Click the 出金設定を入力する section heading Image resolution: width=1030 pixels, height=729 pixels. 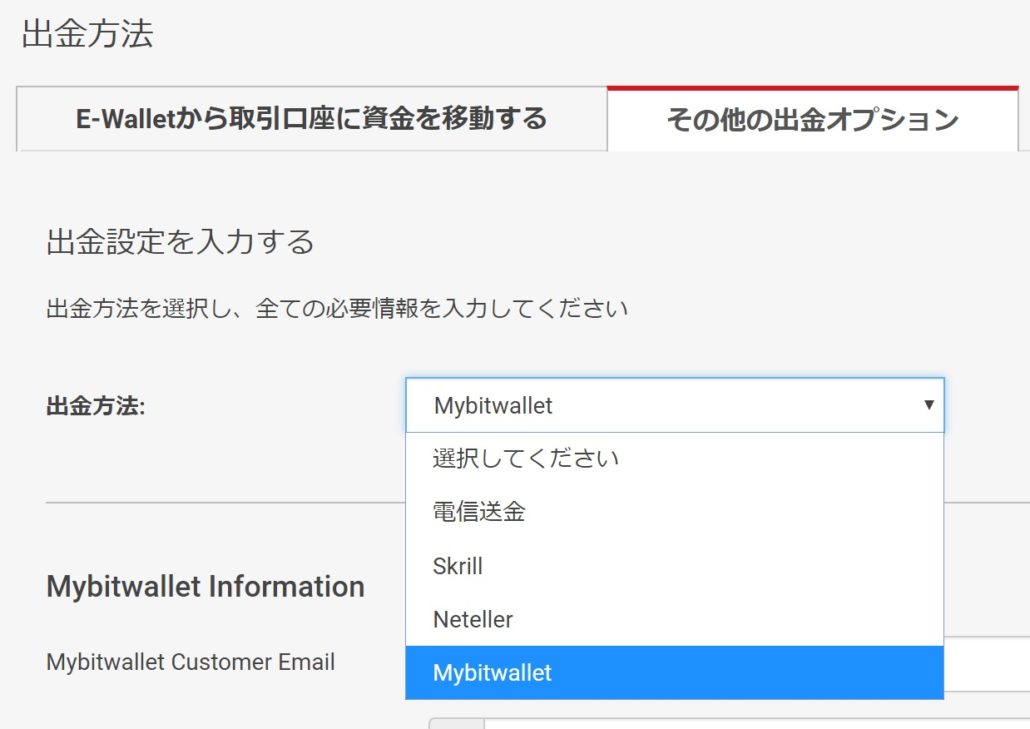point(180,241)
